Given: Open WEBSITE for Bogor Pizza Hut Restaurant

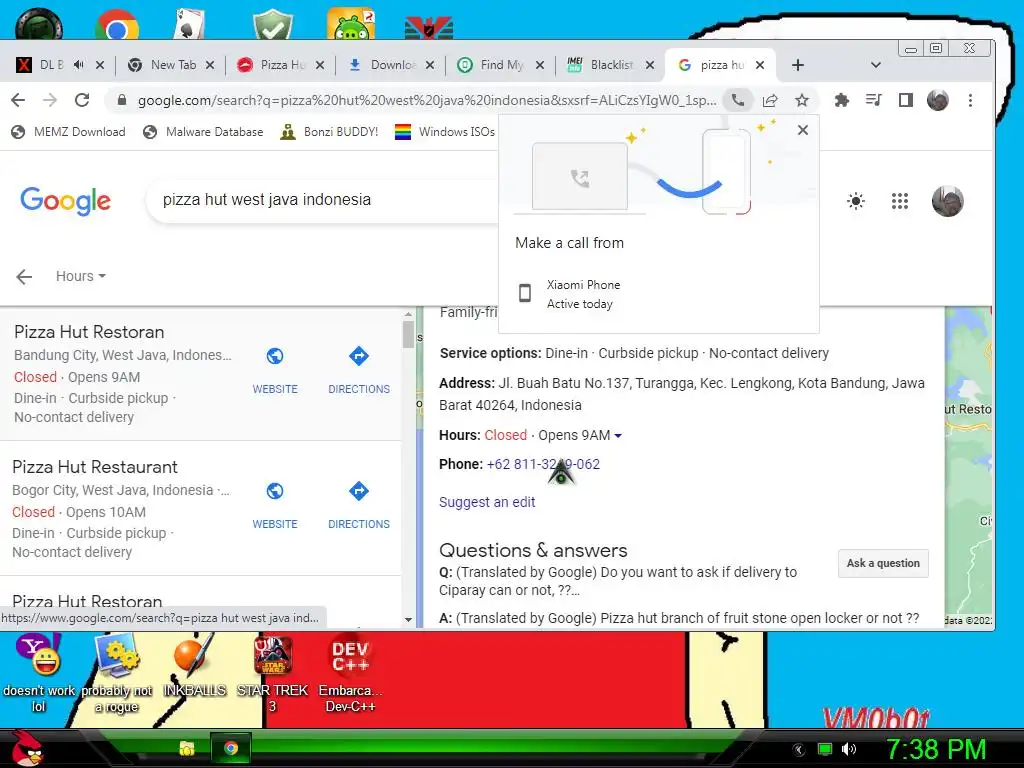Looking at the screenshot, I should point(275,505).
